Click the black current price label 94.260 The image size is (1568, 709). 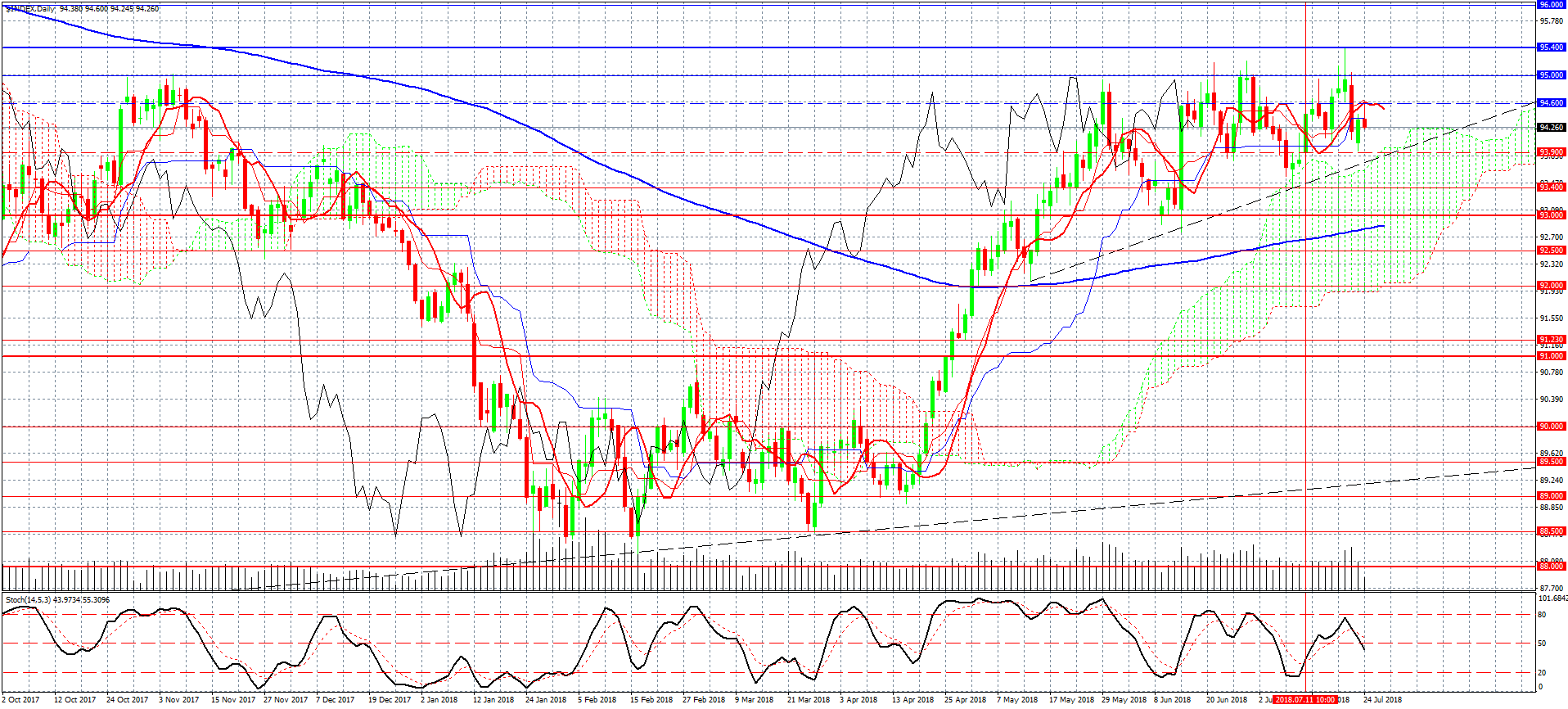pyautogui.click(x=1552, y=128)
